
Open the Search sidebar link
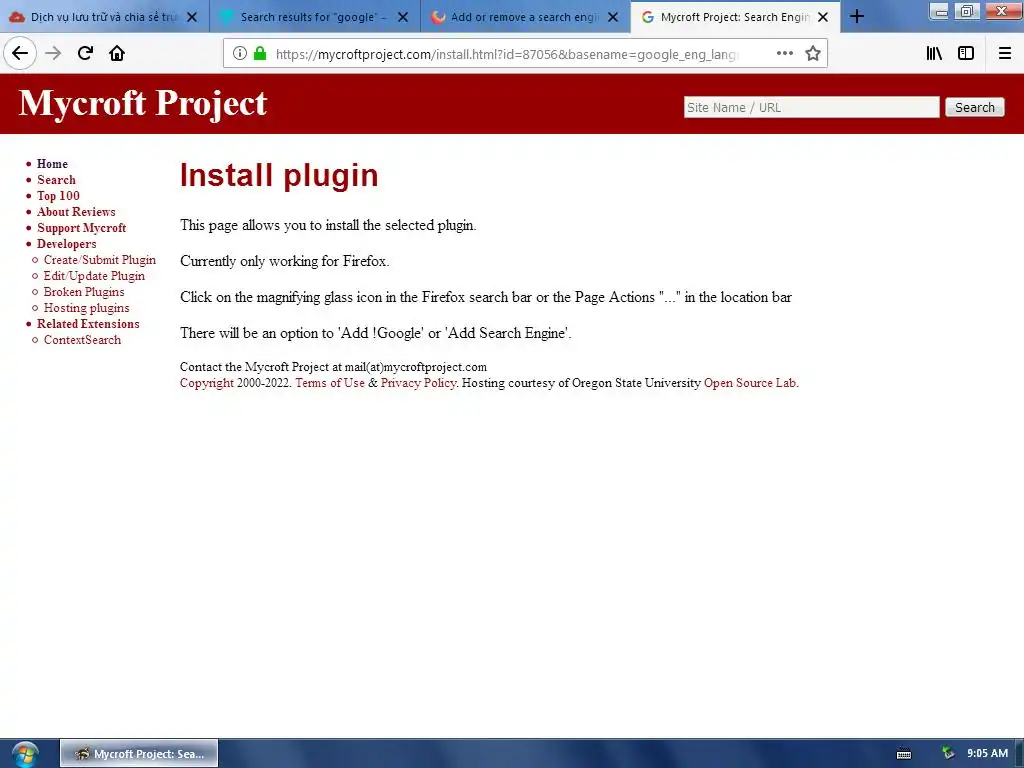pos(56,180)
